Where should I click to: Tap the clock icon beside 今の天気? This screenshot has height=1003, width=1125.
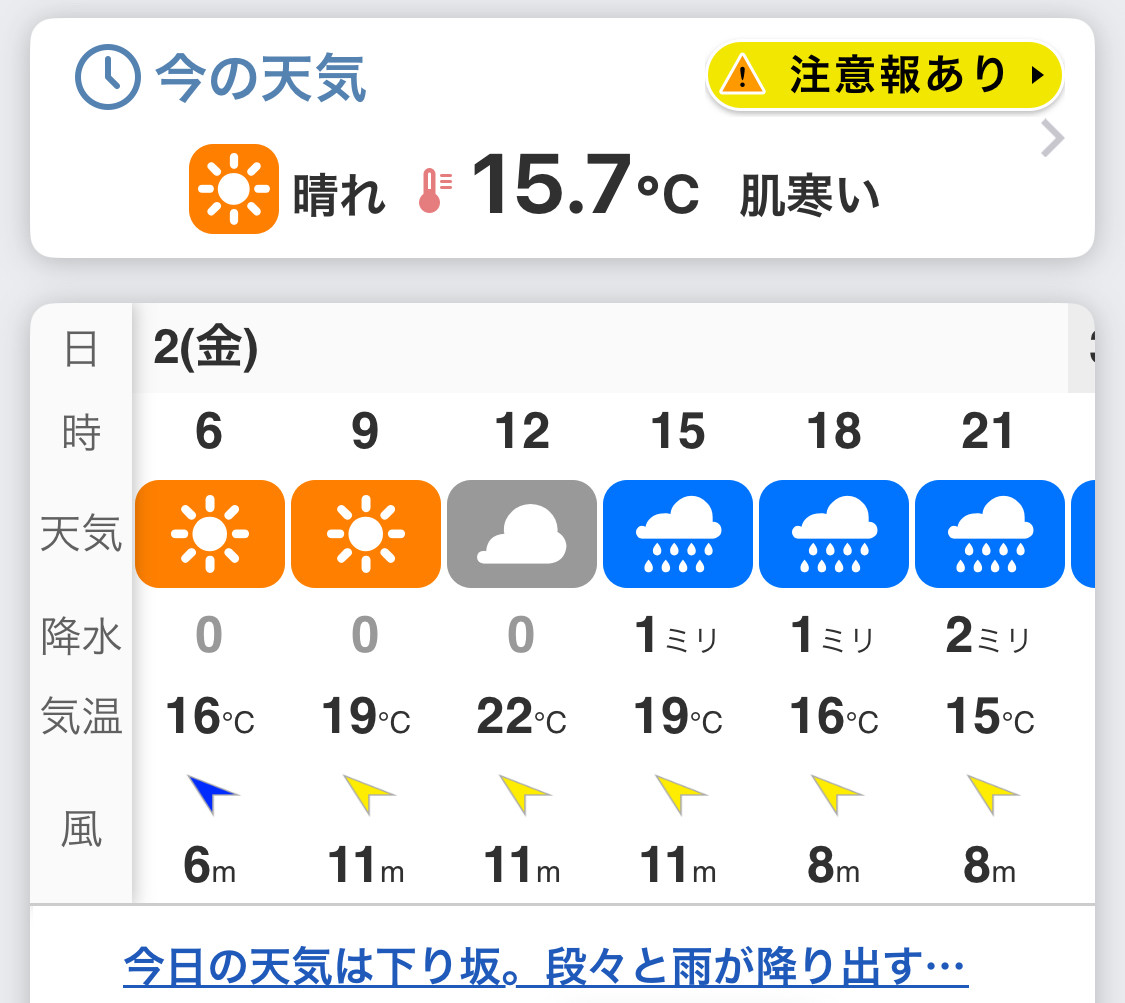pos(108,77)
